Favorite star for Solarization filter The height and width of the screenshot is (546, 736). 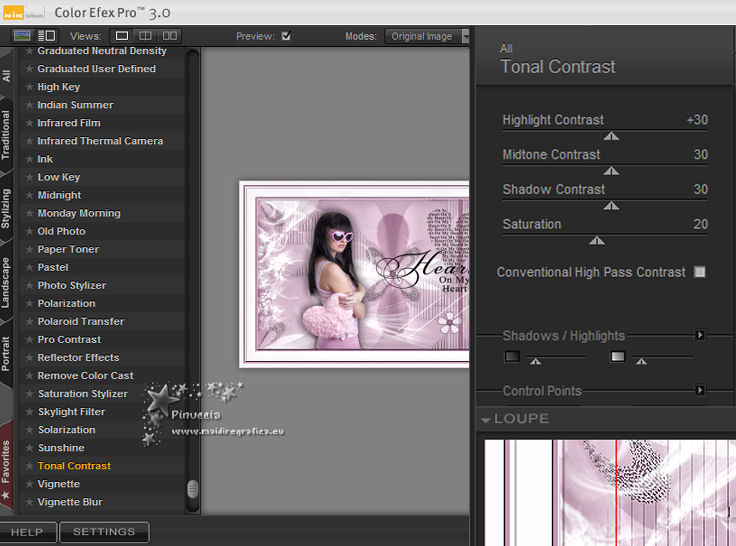(30, 430)
